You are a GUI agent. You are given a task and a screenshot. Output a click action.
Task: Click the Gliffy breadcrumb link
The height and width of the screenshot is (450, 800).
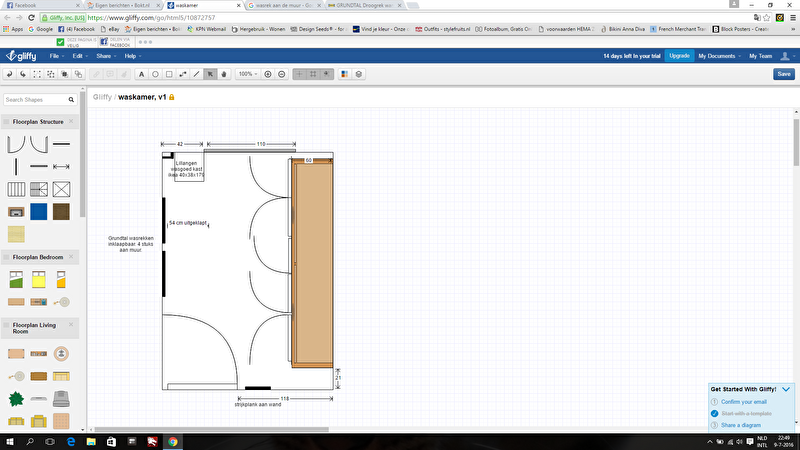(102, 97)
